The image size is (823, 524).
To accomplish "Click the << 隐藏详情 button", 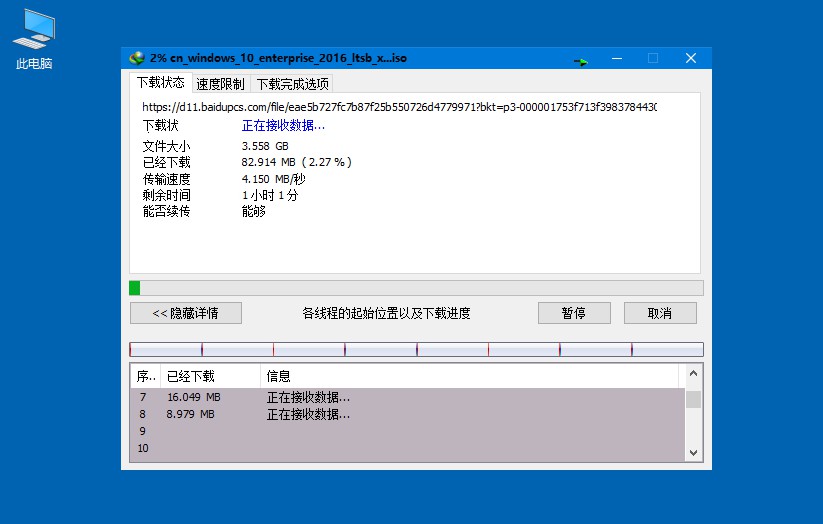I will 186,313.
